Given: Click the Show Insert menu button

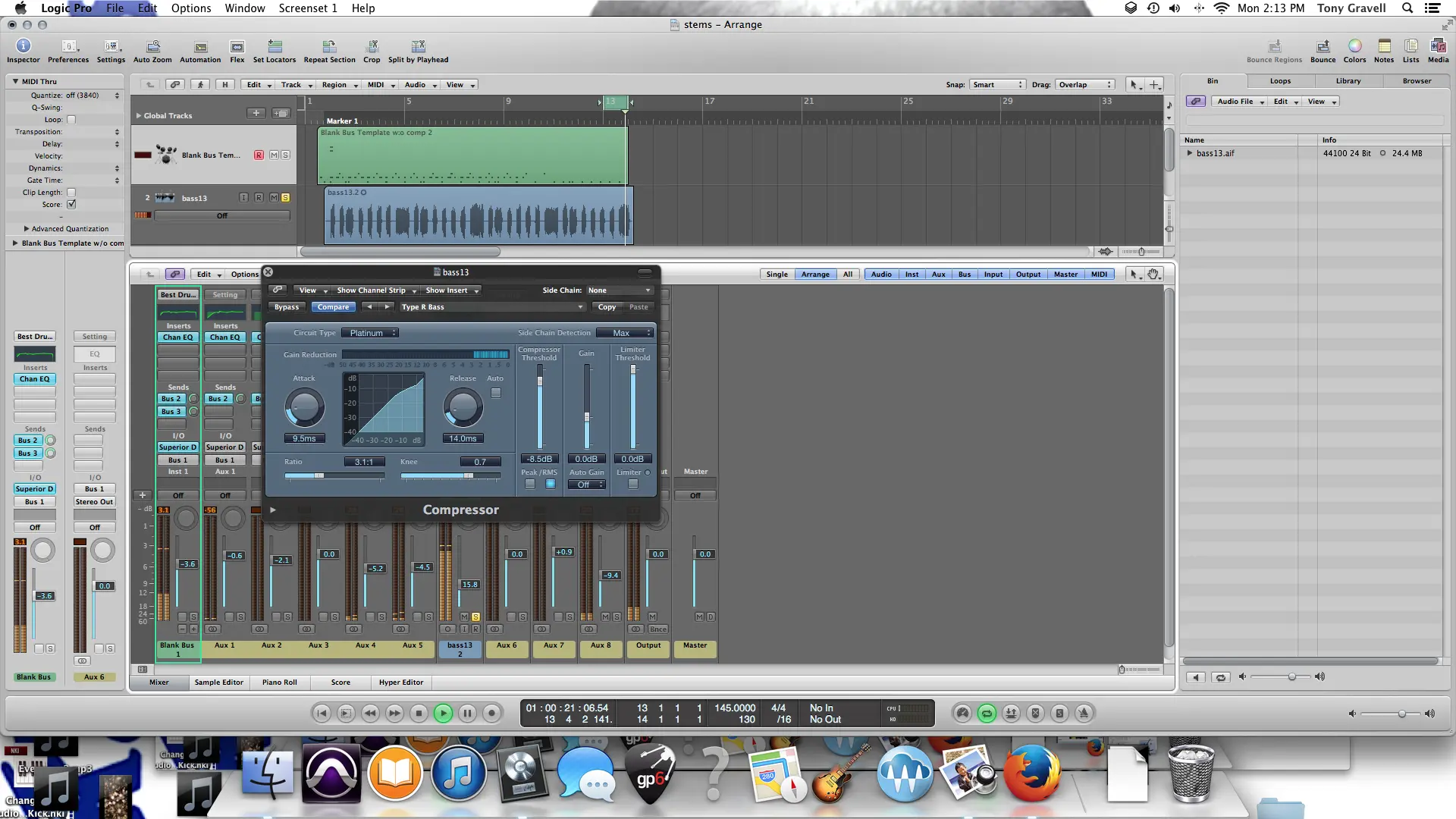Looking at the screenshot, I should pyautogui.click(x=452, y=290).
